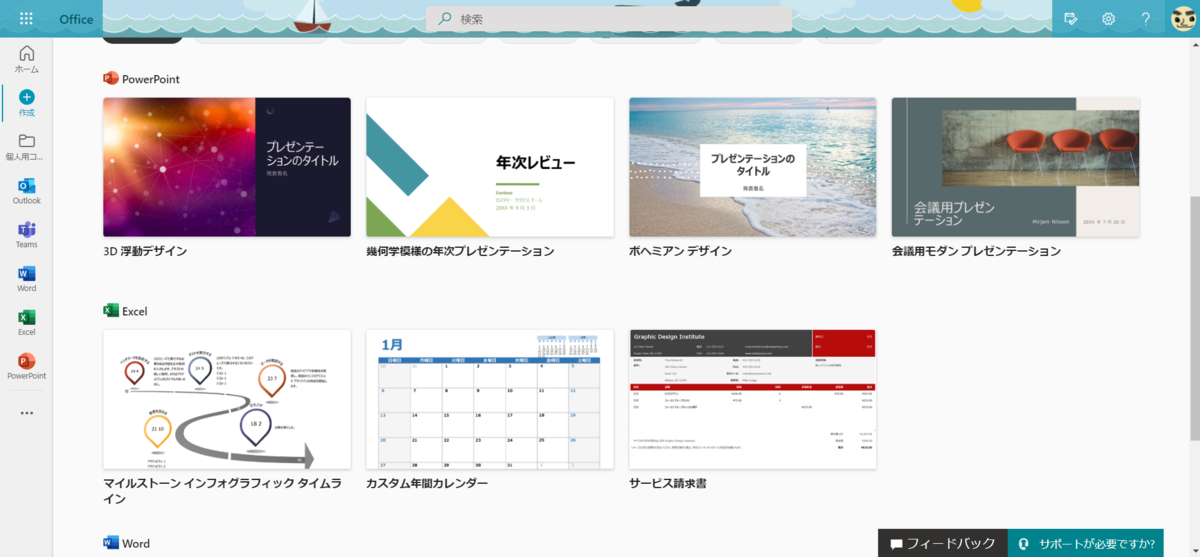Viewport: 1200px width, 557px height.
Task: Open the 3D 浮動デザイン template thumbnail
Action: pyautogui.click(x=227, y=167)
